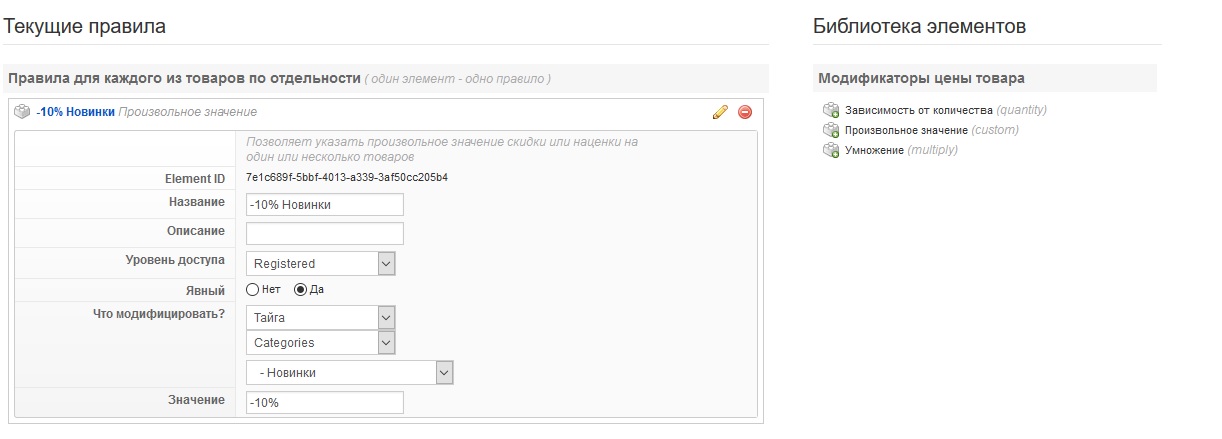Remove rule with red minus icon

pyautogui.click(x=745, y=112)
